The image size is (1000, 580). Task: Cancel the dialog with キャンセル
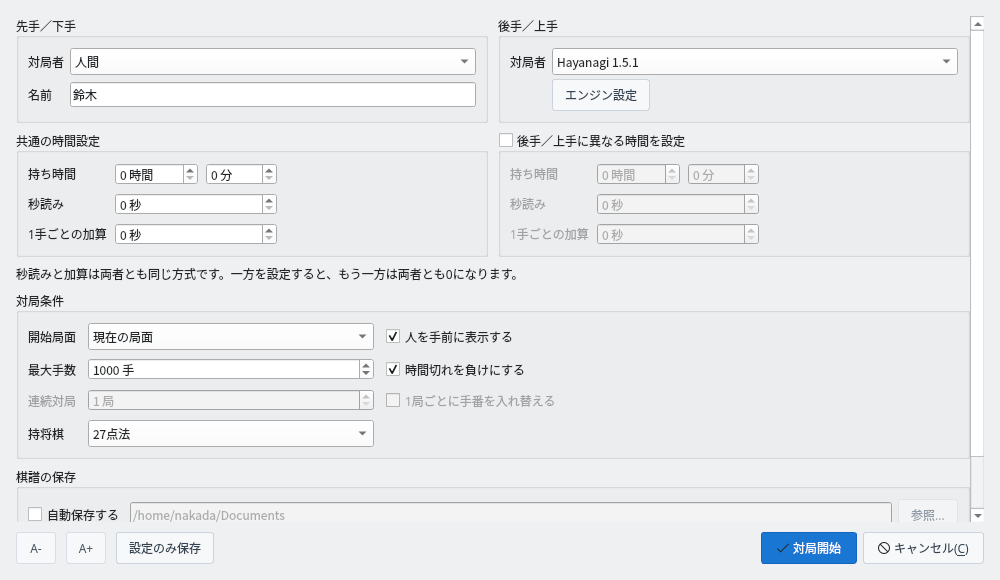pyautogui.click(x=923, y=548)
